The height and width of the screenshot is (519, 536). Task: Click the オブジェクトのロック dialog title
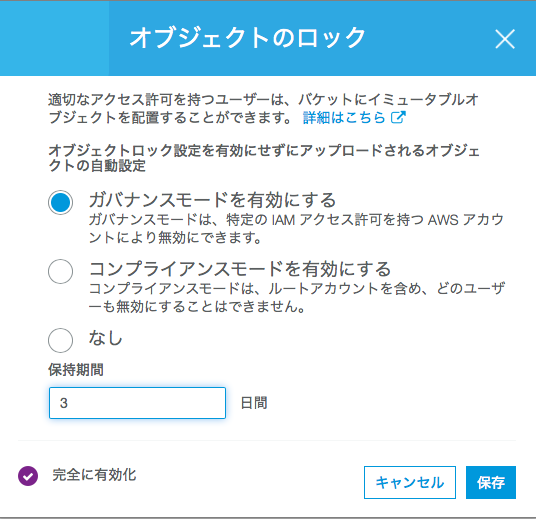248,37
